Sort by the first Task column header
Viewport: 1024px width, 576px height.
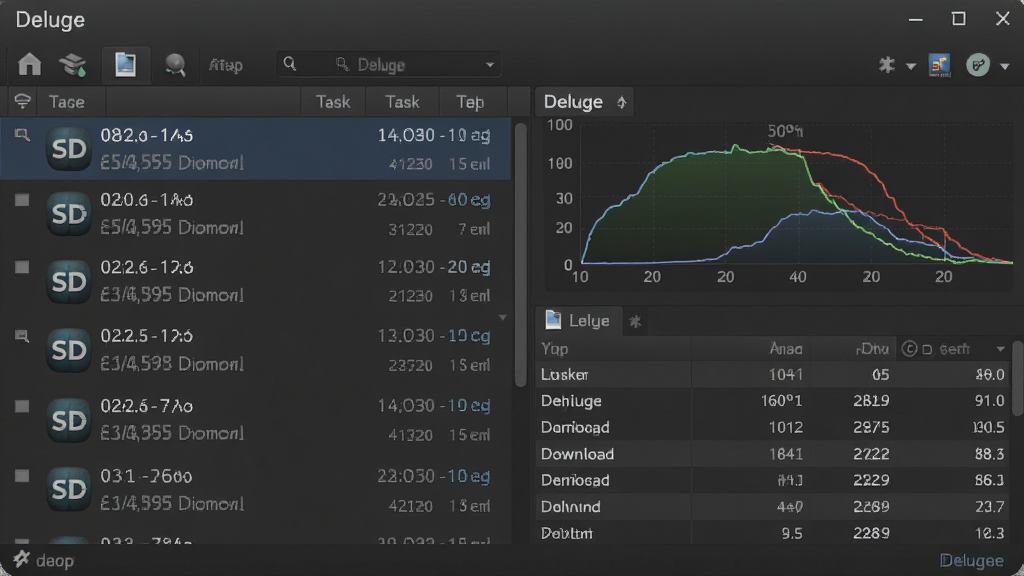[x=333, y=102]
